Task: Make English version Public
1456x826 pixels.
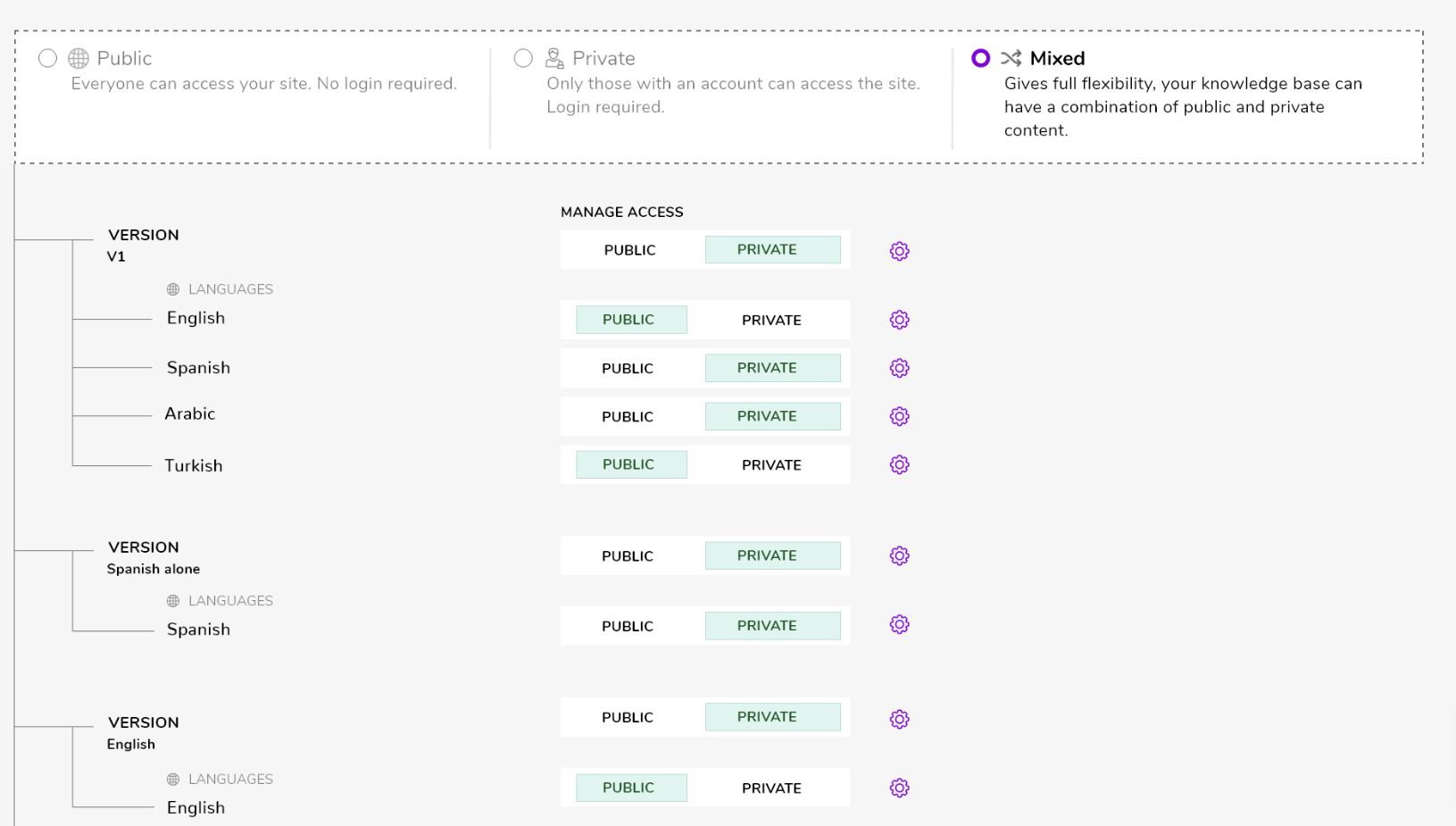Action: 628,717
